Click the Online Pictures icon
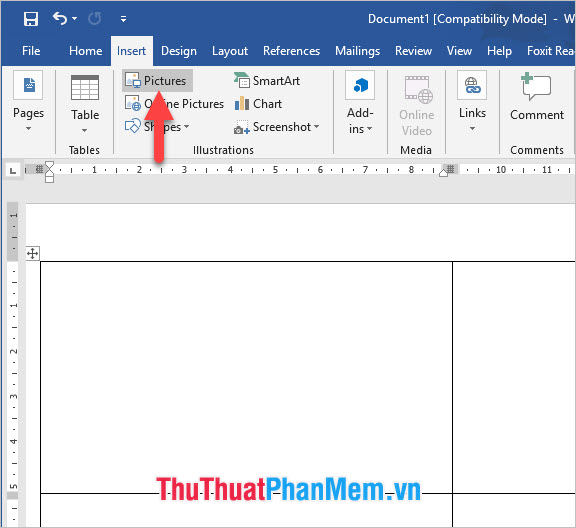The height and width of the screenshot is (528, 576). pyautogui.click(x=133, y=103)
